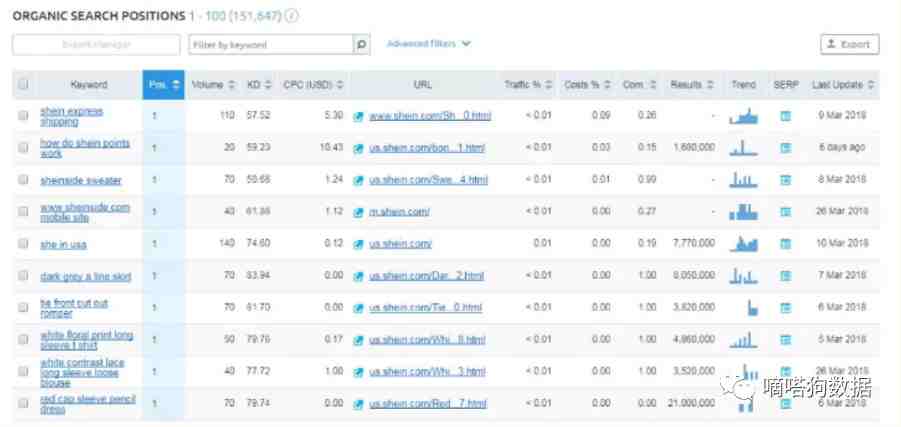Image resolution: width=901 pixels, height=427 pixels.
Task: View SERP snapshot for white floral print long sleeve
Action: tap(785, 340)
